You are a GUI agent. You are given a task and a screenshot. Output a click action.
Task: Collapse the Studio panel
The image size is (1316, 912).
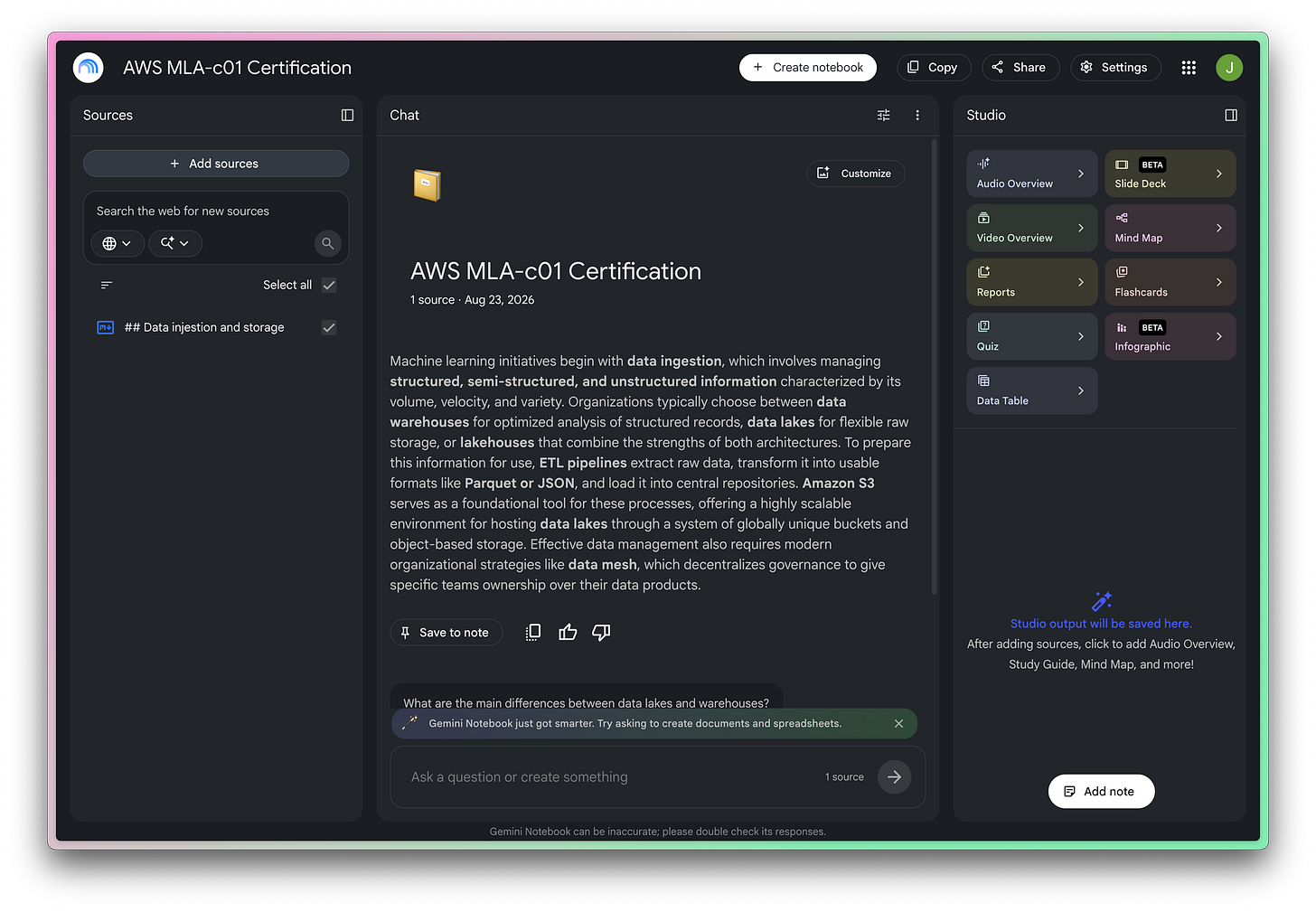[1231, 115]
